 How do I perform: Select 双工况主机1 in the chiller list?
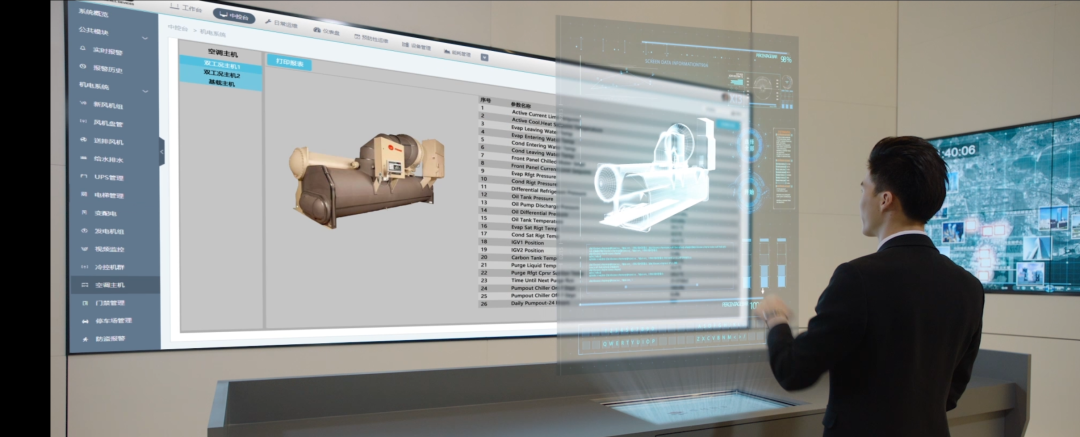221,66
